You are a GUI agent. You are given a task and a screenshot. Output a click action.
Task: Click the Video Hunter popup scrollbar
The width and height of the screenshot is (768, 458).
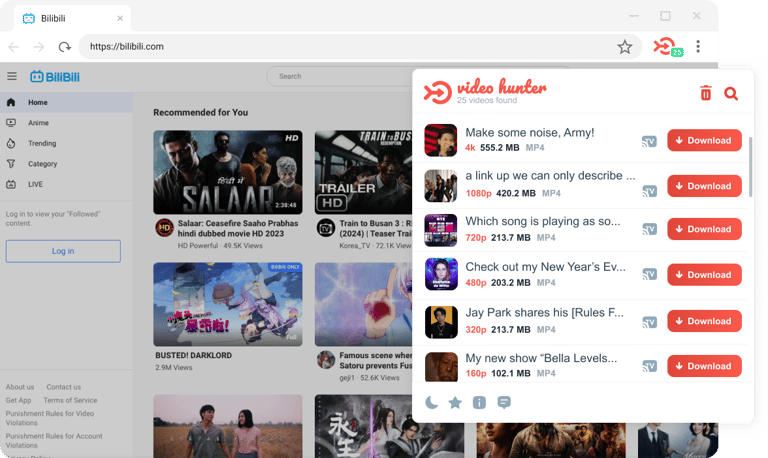coord(750,167)
